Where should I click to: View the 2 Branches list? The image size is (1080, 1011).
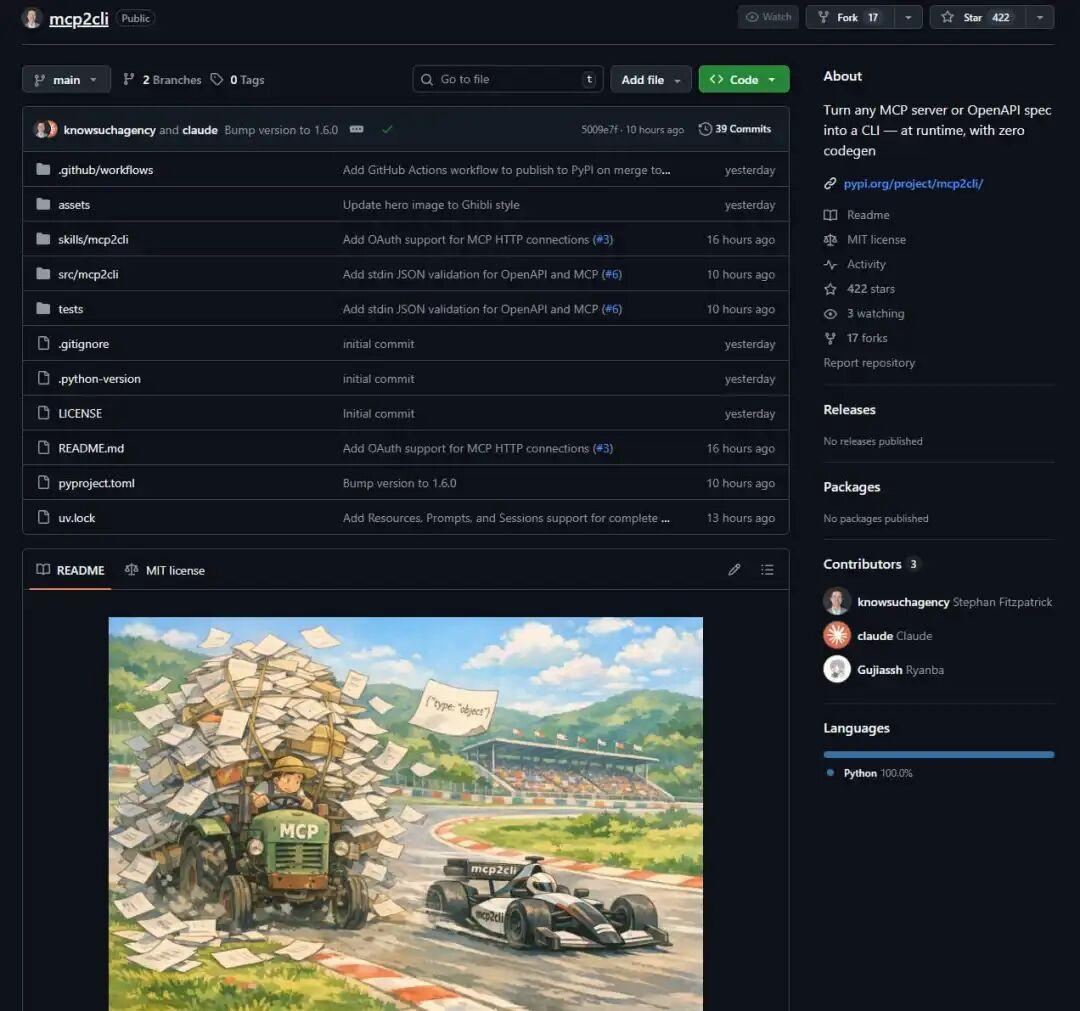point(163,80)
